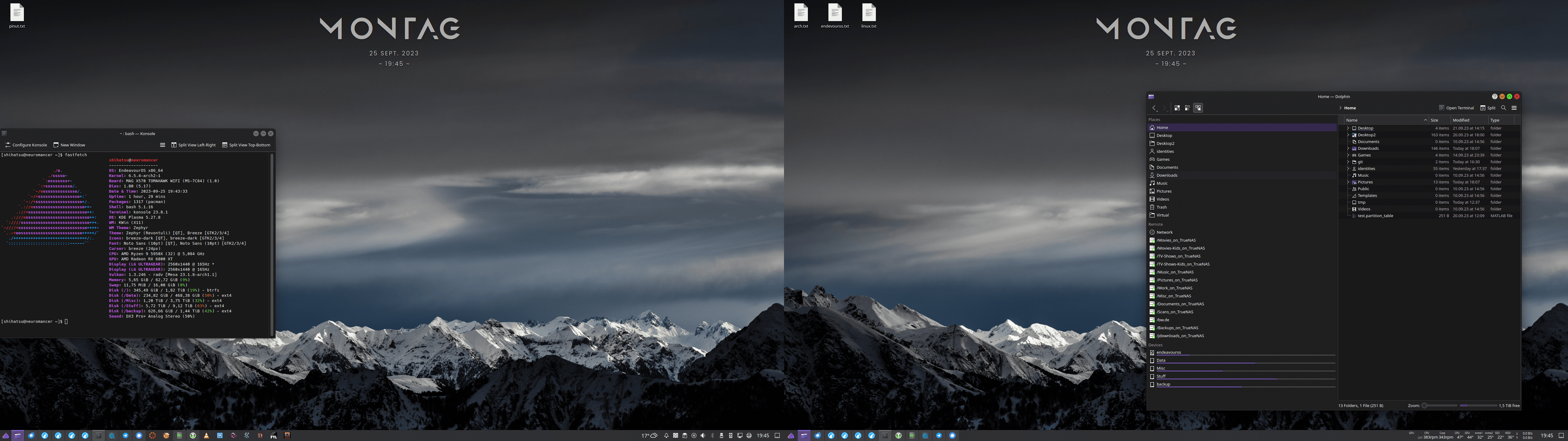Open Virtual in Dolphin Places panel

point(1242,215)
